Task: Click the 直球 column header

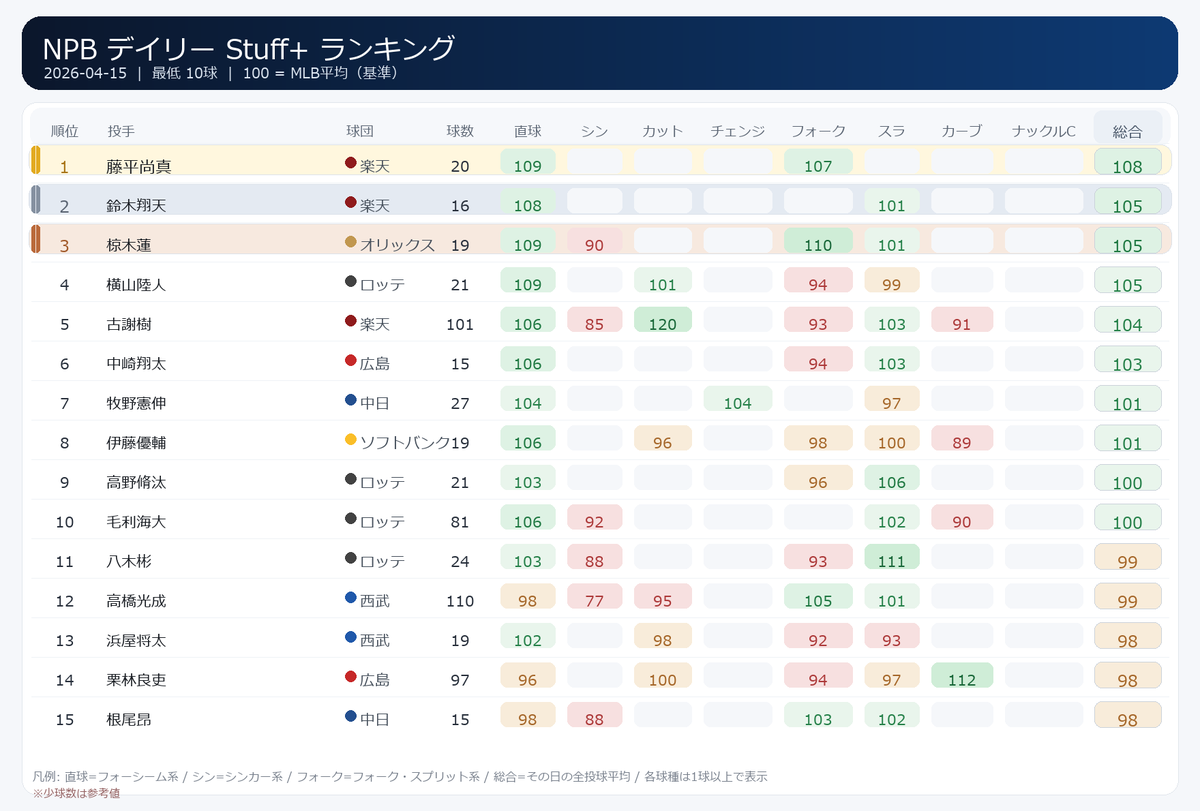Action: pyautogui.click(x=528, y=131)
